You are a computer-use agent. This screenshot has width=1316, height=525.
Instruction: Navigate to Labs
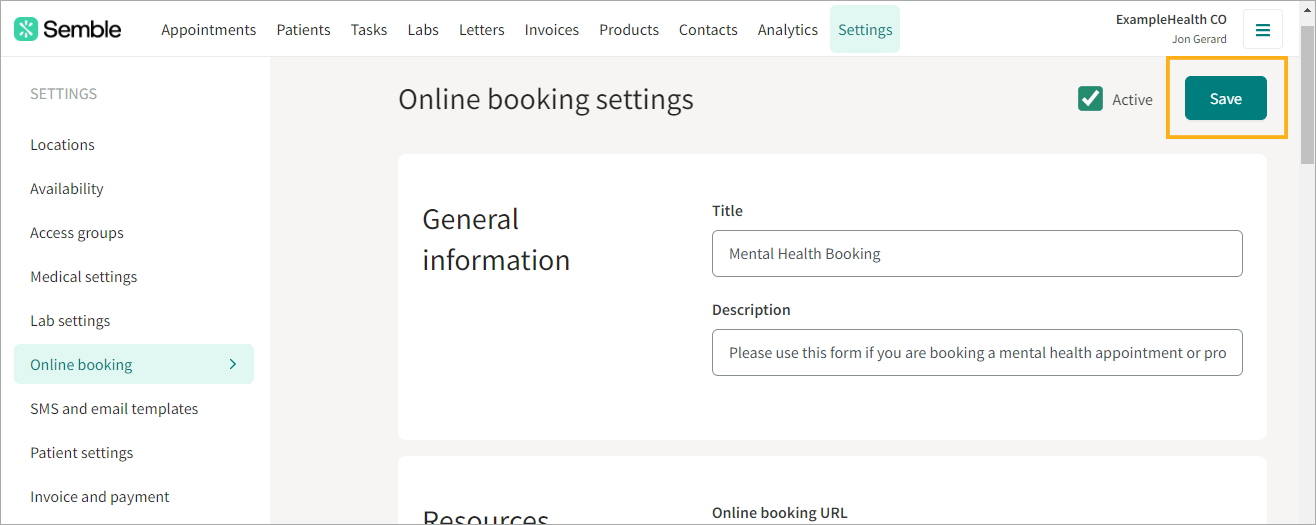click(x=423, y=30)
